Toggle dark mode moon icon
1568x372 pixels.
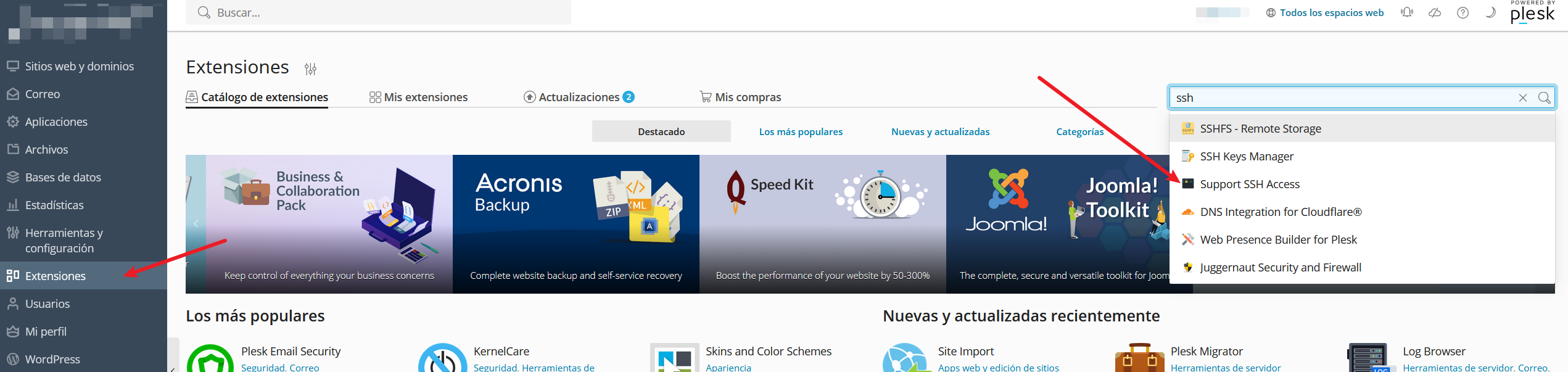1490,12
